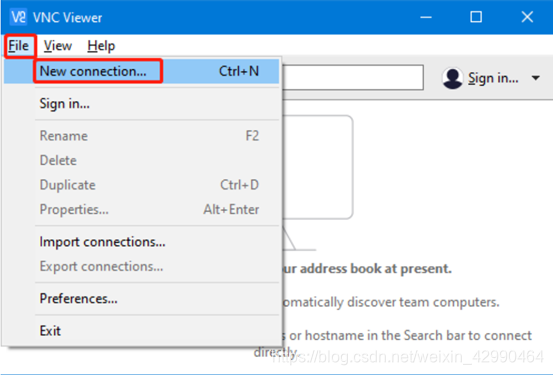
Task: Focus the address search bar
Action: point(353,77)
